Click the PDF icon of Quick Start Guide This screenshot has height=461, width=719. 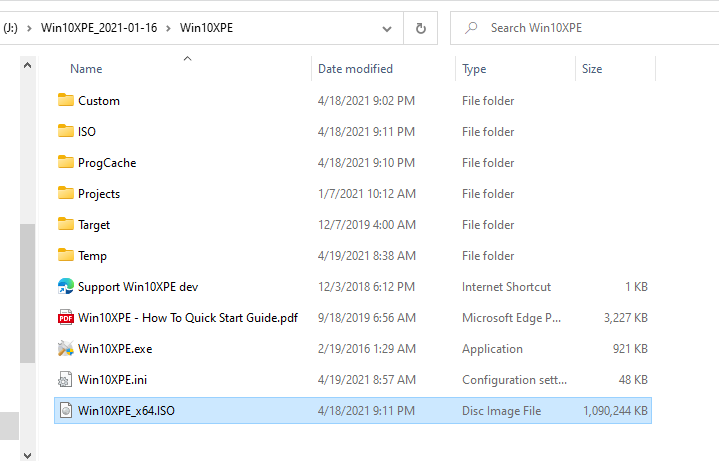(66, 317)
